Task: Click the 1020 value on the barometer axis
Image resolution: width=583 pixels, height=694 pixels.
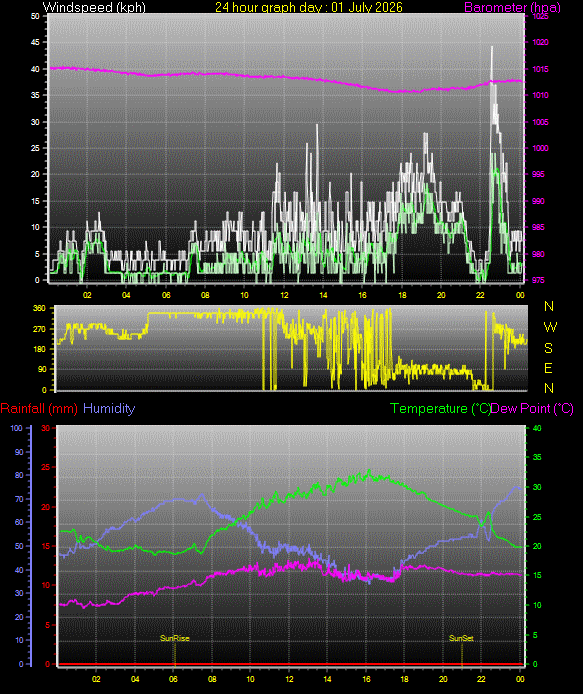Action: pyautogui.click(x=540, y=42)
